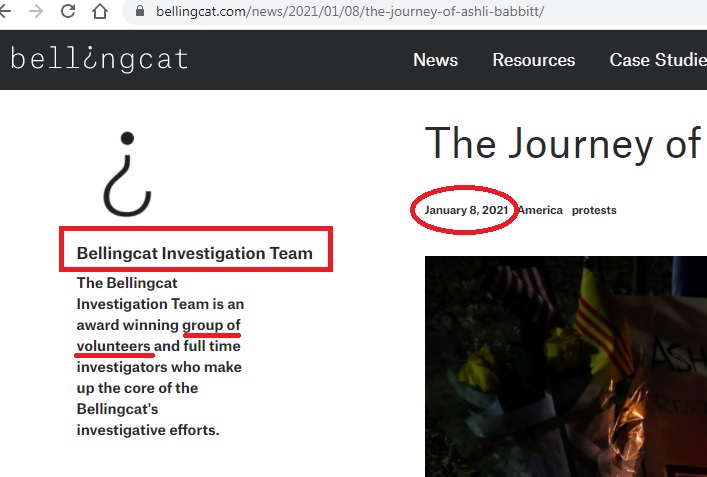Open the News menu item
707x477 pixels.
pos(435,60)
